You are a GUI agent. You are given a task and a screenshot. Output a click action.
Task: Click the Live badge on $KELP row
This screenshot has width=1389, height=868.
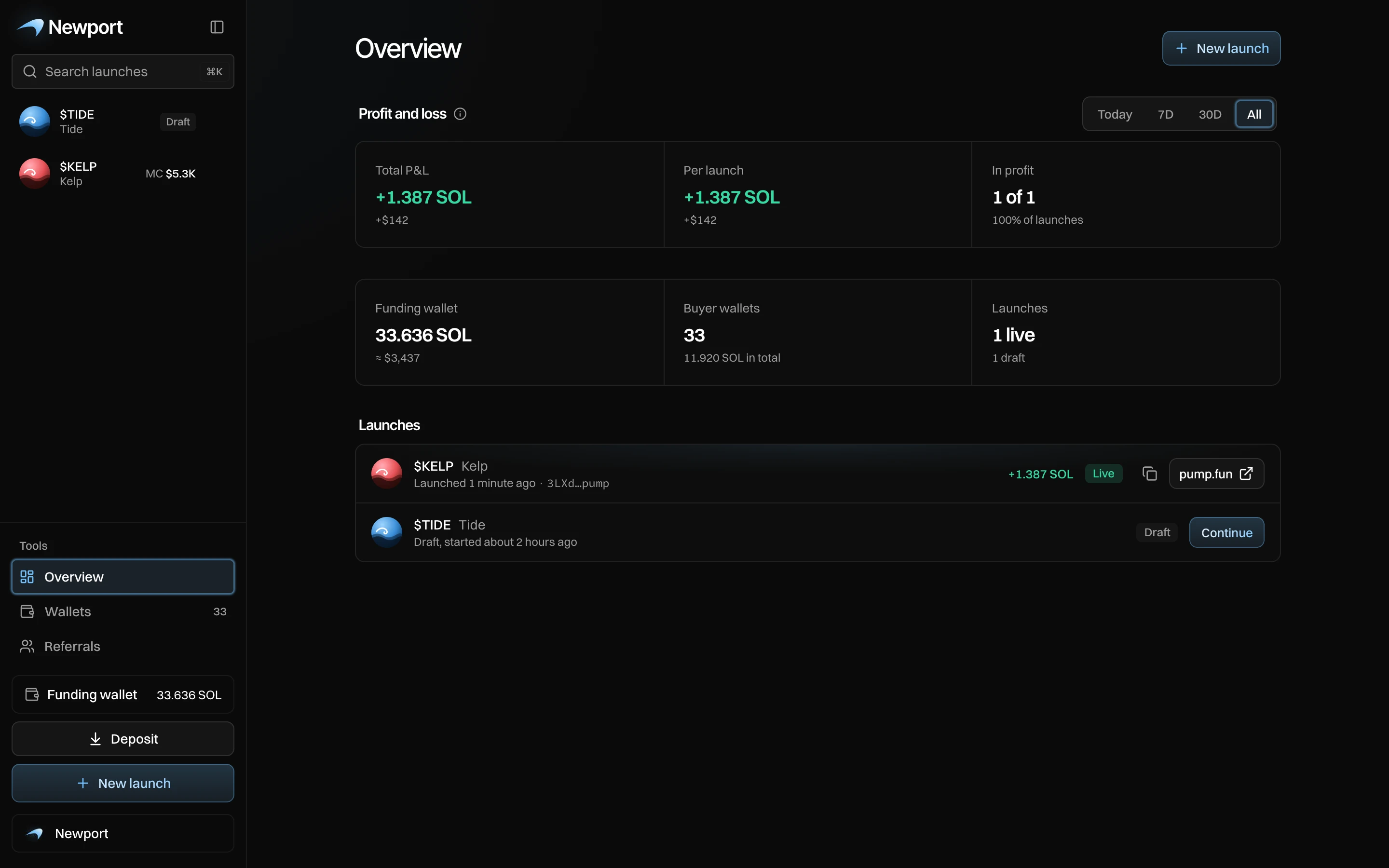pyautogui.click(x=1103, y=474)
